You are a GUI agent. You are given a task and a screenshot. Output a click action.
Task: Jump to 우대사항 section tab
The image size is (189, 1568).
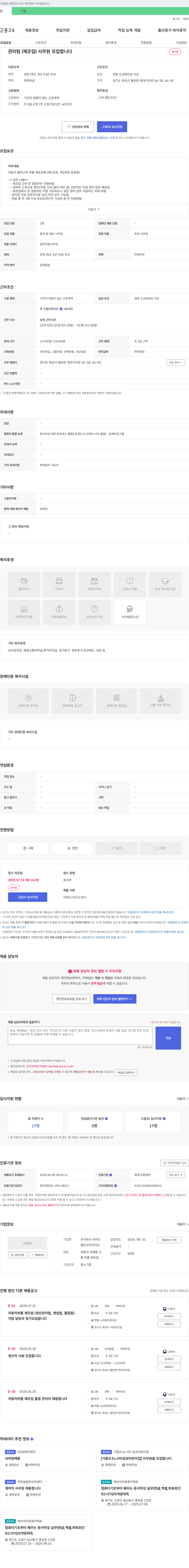tap(76, 43)
